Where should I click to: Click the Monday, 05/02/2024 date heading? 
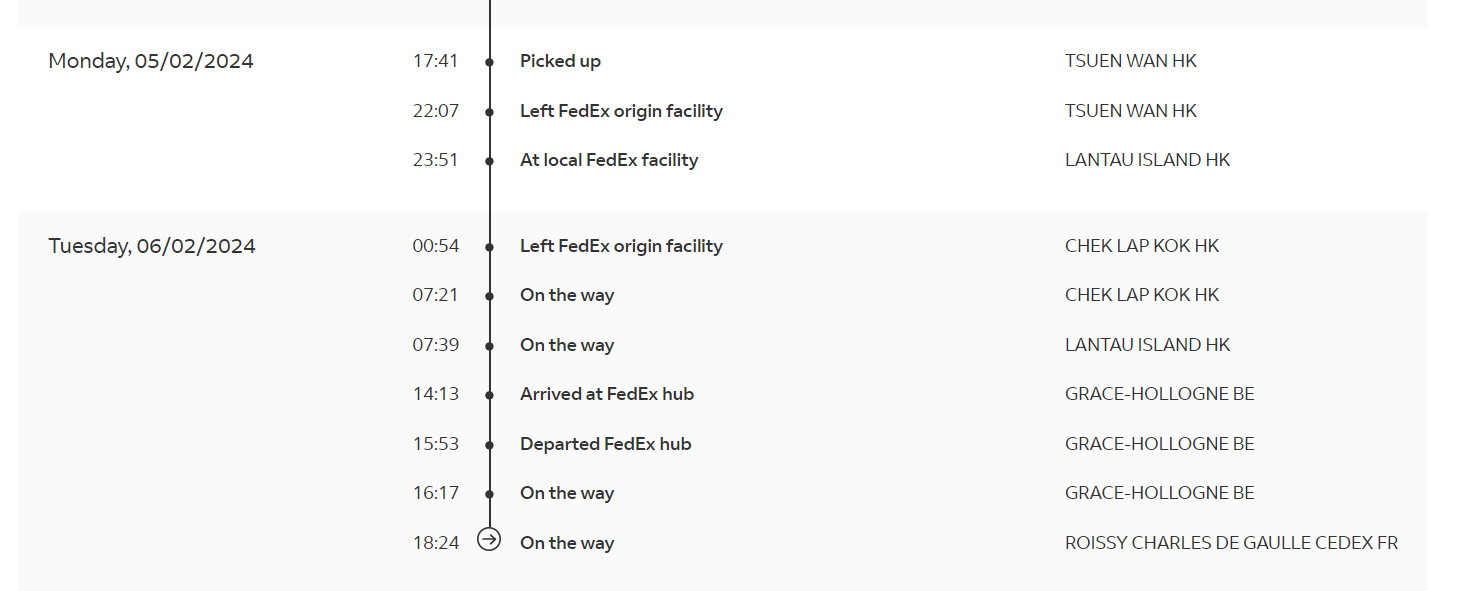point(151,61)
